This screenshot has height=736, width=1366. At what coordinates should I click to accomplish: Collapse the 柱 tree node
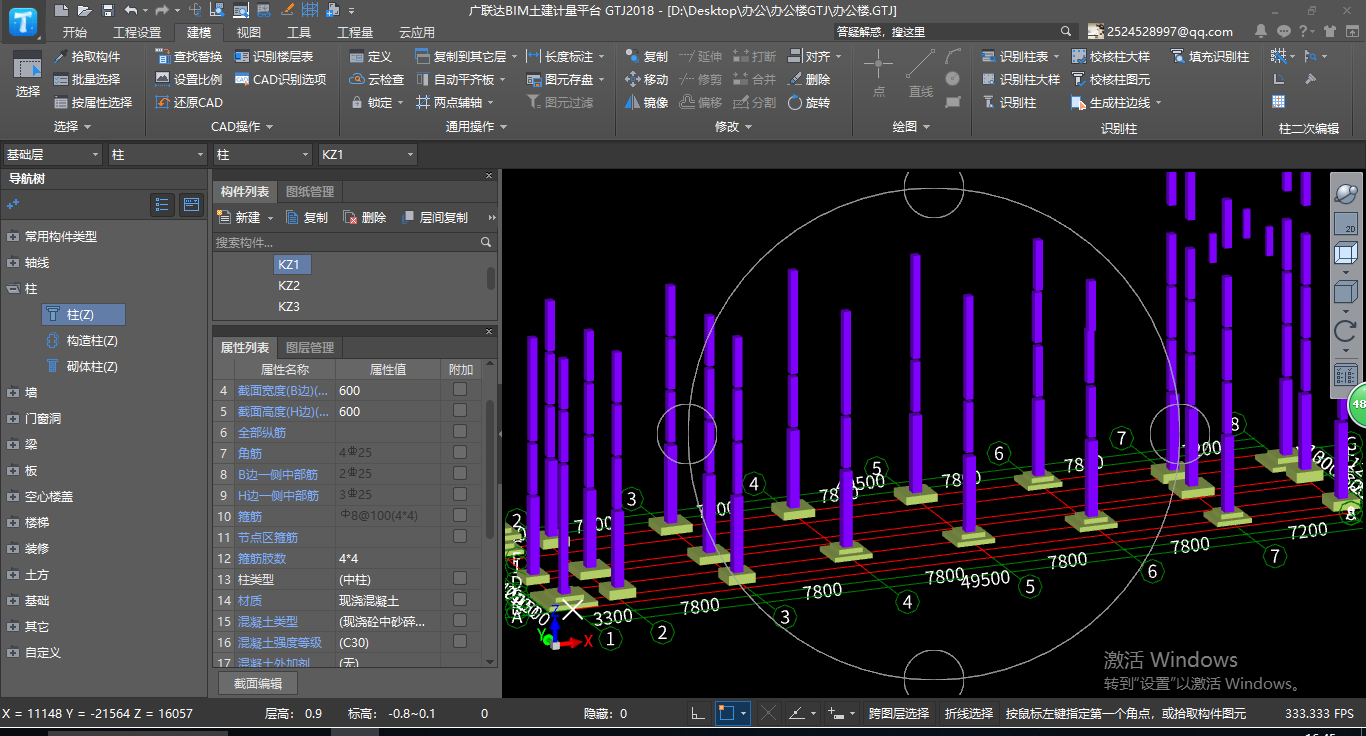pyautogui.click(x=12, y=289)
